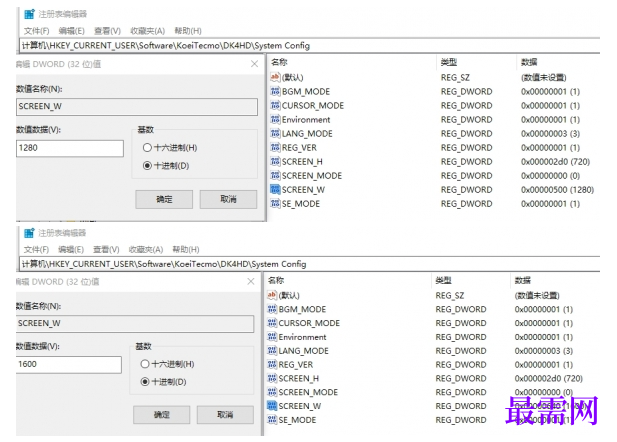
Task: Click LANG_MODE value icon in upper registry window
Action: (x=275, y=133)
